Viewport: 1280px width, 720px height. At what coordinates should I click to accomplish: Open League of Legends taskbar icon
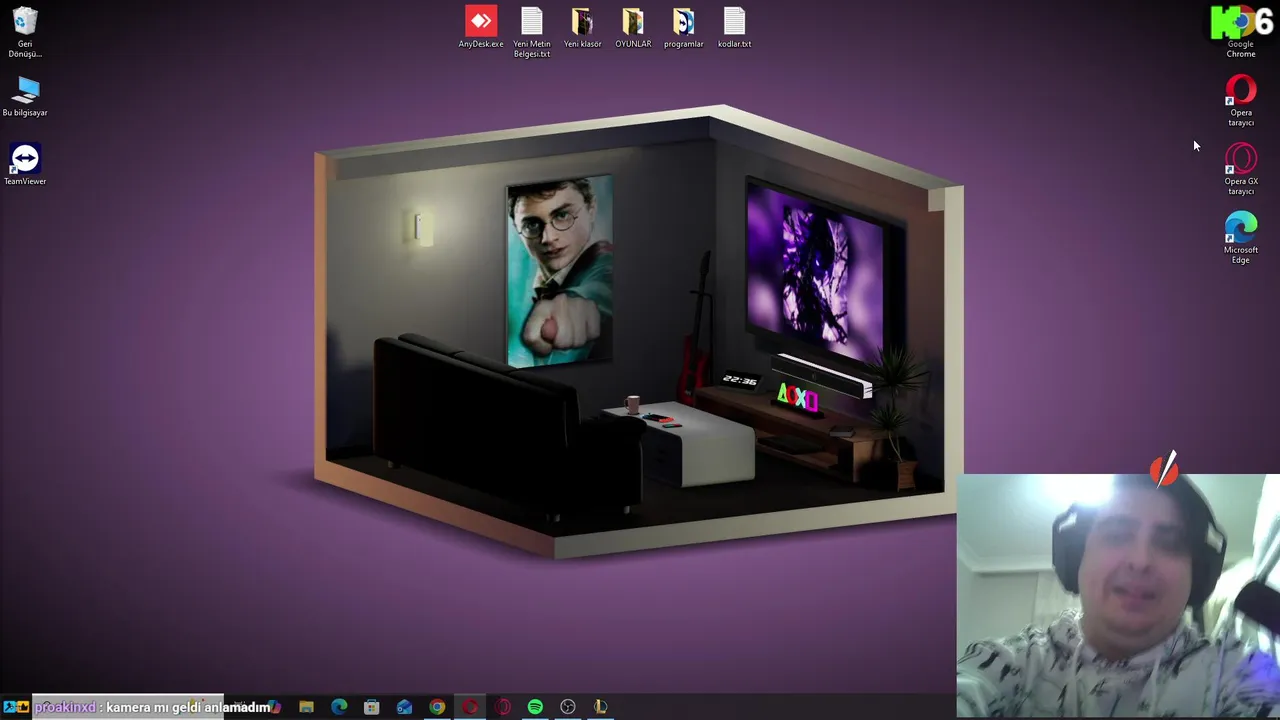(600, 707)
